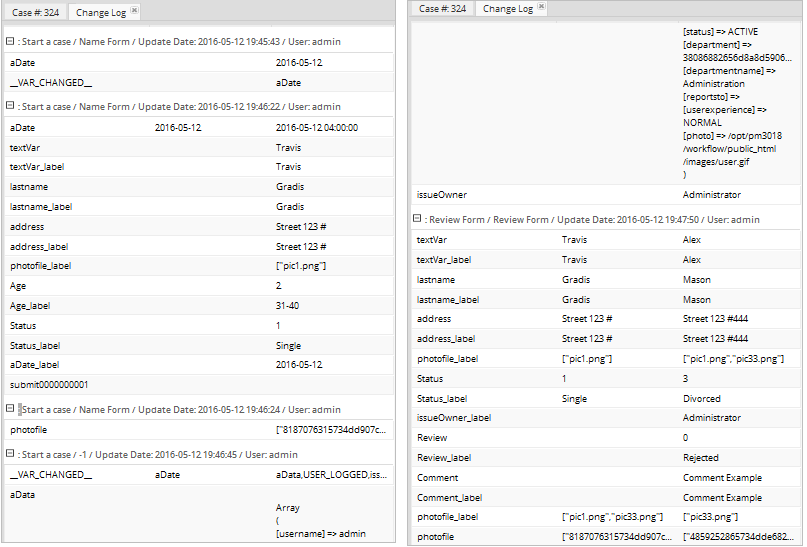
Task: Close the Change Log tab in right panel
Action: coord(542,8)
